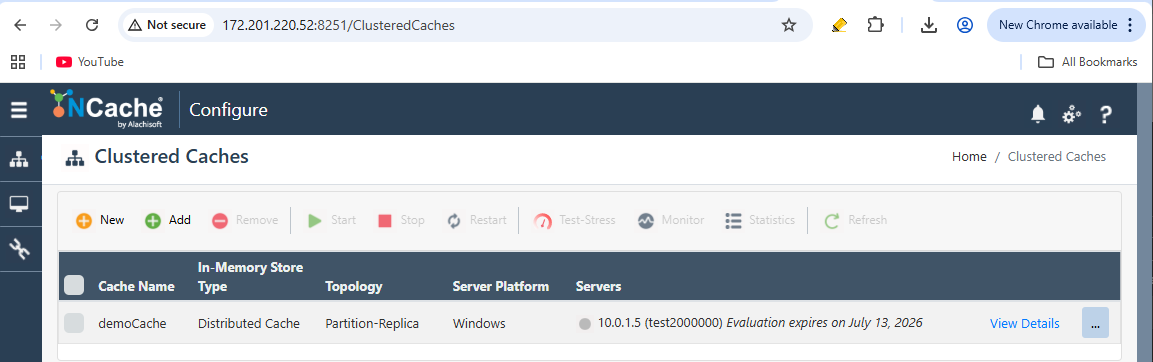The image size is (1153, 362).
Task: Add an existing cache
Action: pyautogui.click(x=168, y=220)
